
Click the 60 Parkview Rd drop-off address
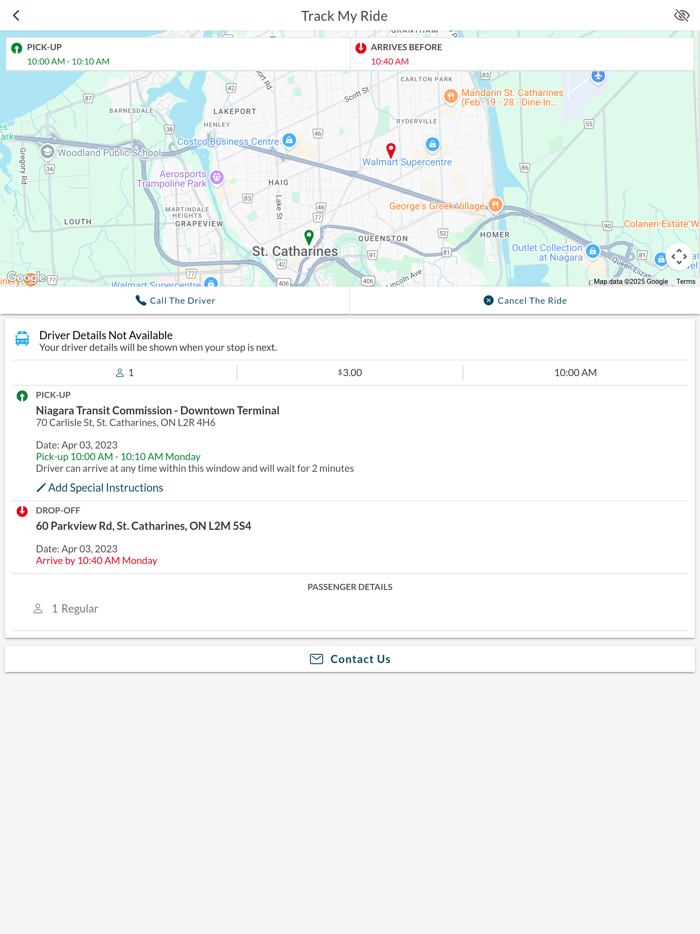tap(144, 526)
